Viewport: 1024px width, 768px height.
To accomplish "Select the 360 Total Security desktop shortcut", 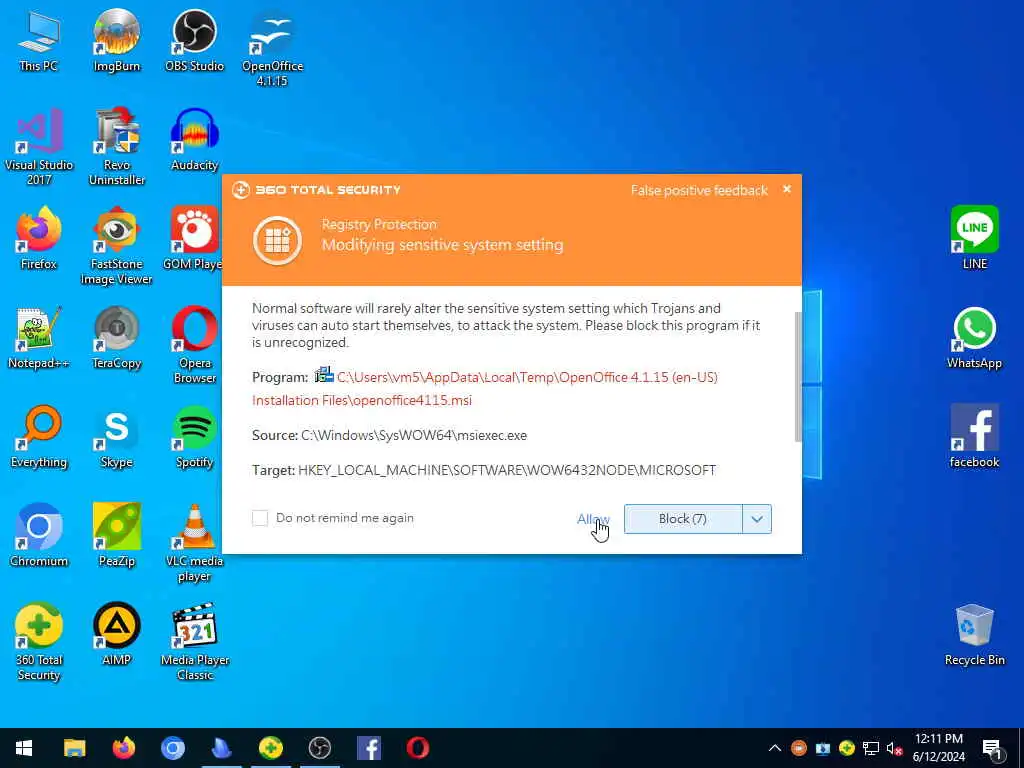I will pyautogui.click(x=39, y=642).
